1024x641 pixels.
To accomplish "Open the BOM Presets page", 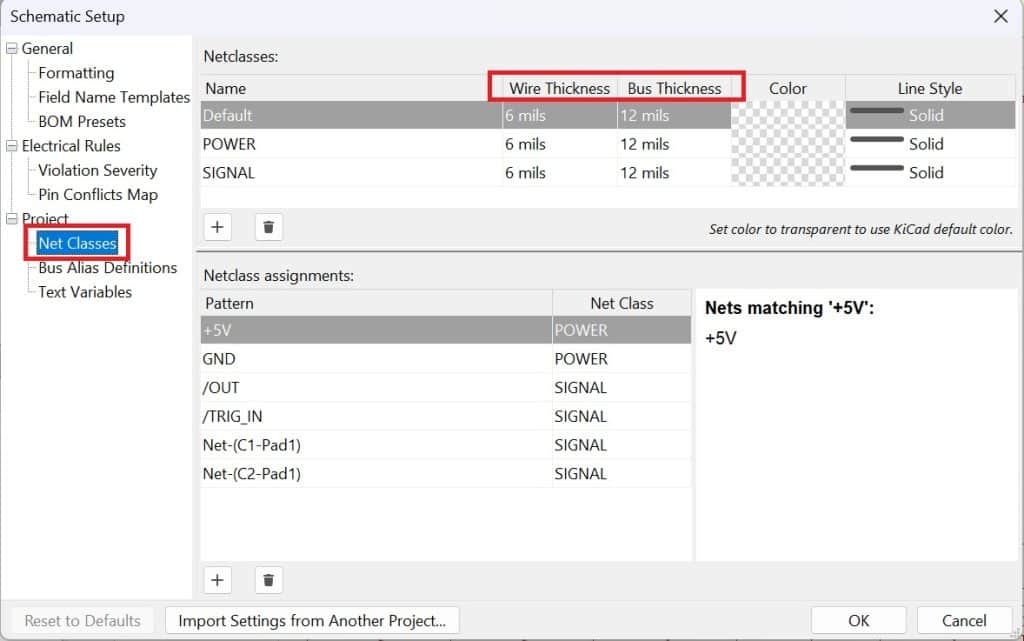I will coord(82,121).
